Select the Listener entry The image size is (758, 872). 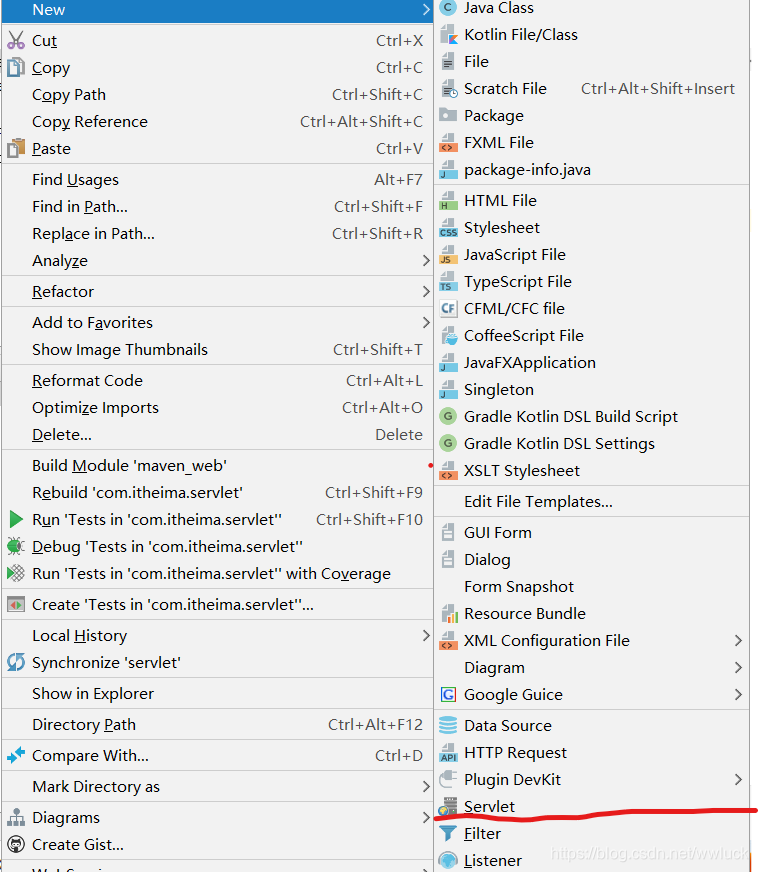pyautogui.click(x=591, y=860)
